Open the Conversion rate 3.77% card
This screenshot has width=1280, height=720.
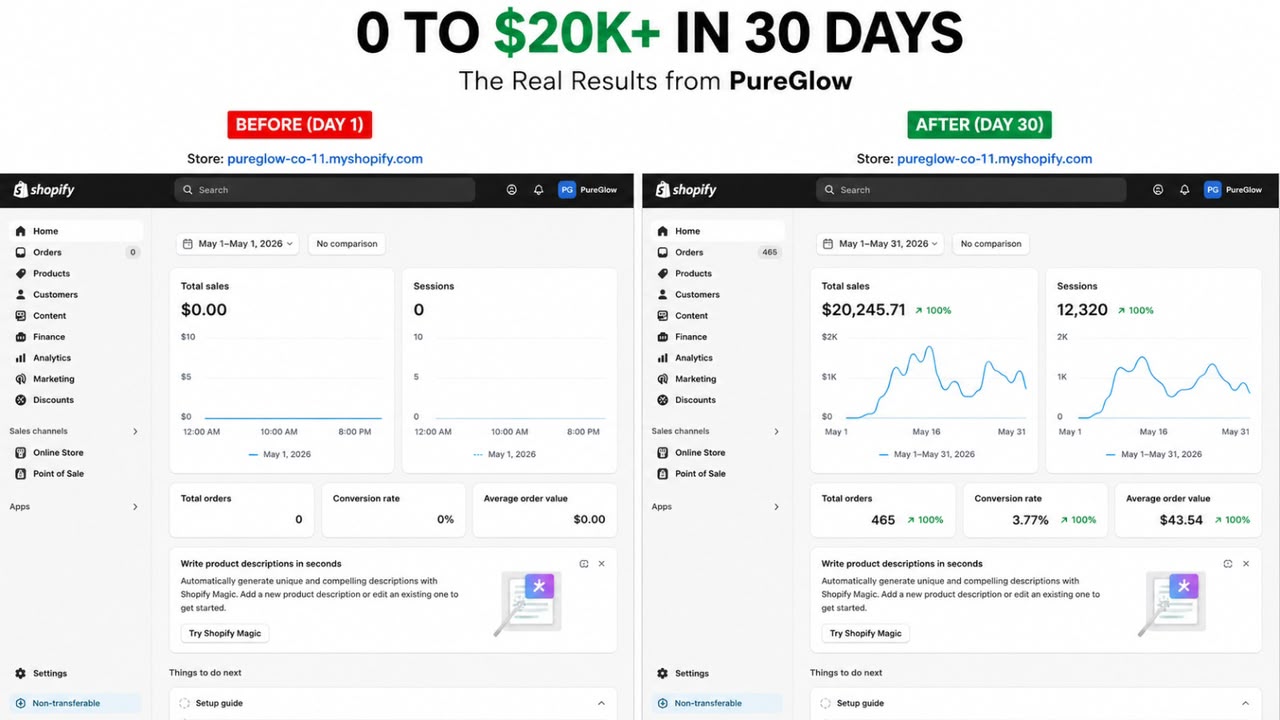[x=1035, y=510]
